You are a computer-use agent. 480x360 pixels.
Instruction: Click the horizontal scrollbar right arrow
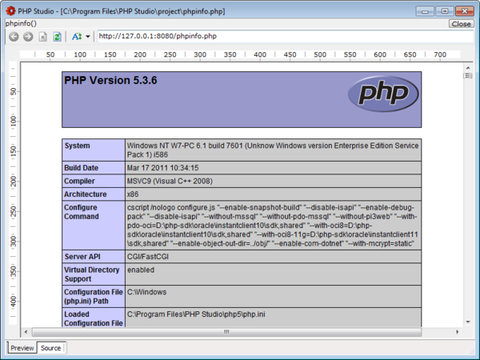pyautogui.click(x=457, y=332)
